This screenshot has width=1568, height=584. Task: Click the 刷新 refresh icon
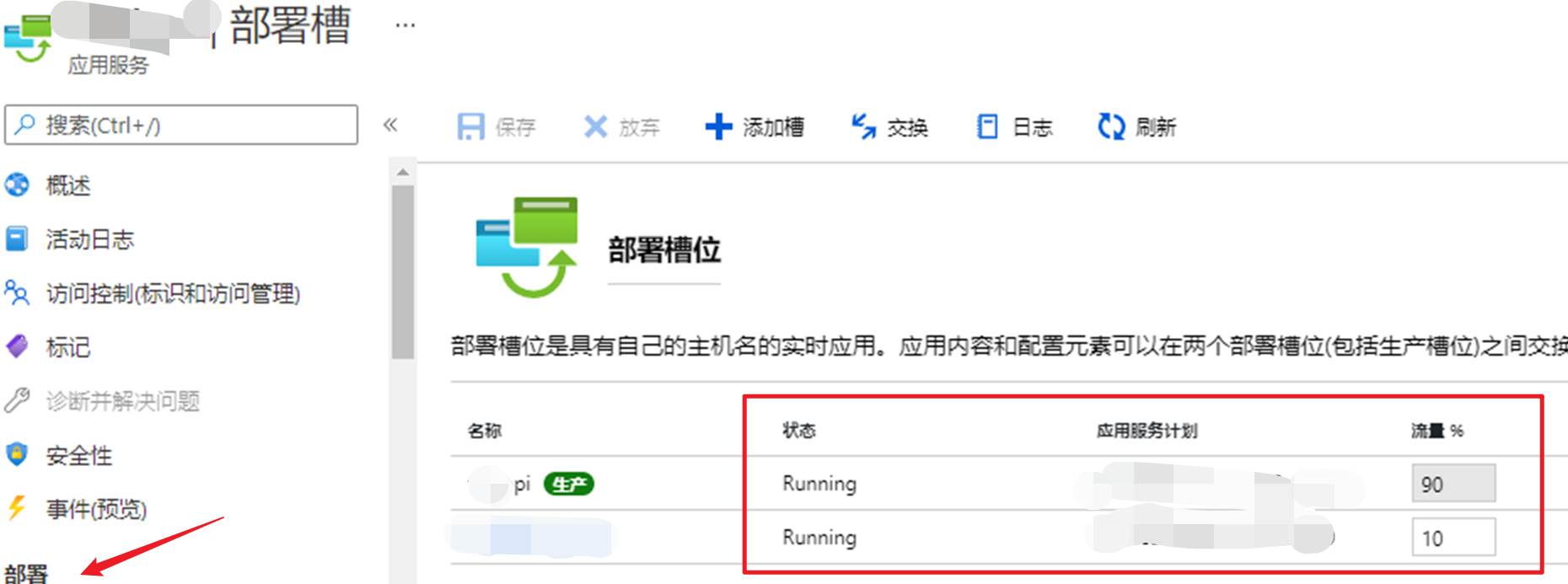click(1111, 127)
